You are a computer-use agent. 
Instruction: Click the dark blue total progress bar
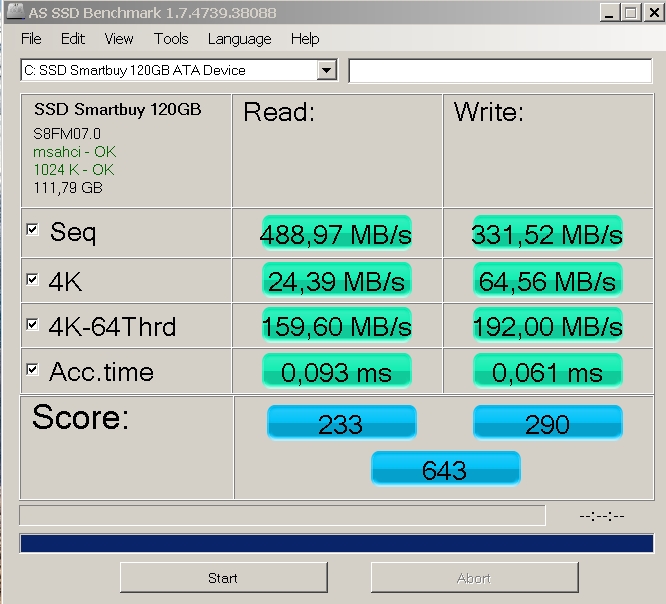[x=337, y=543]
